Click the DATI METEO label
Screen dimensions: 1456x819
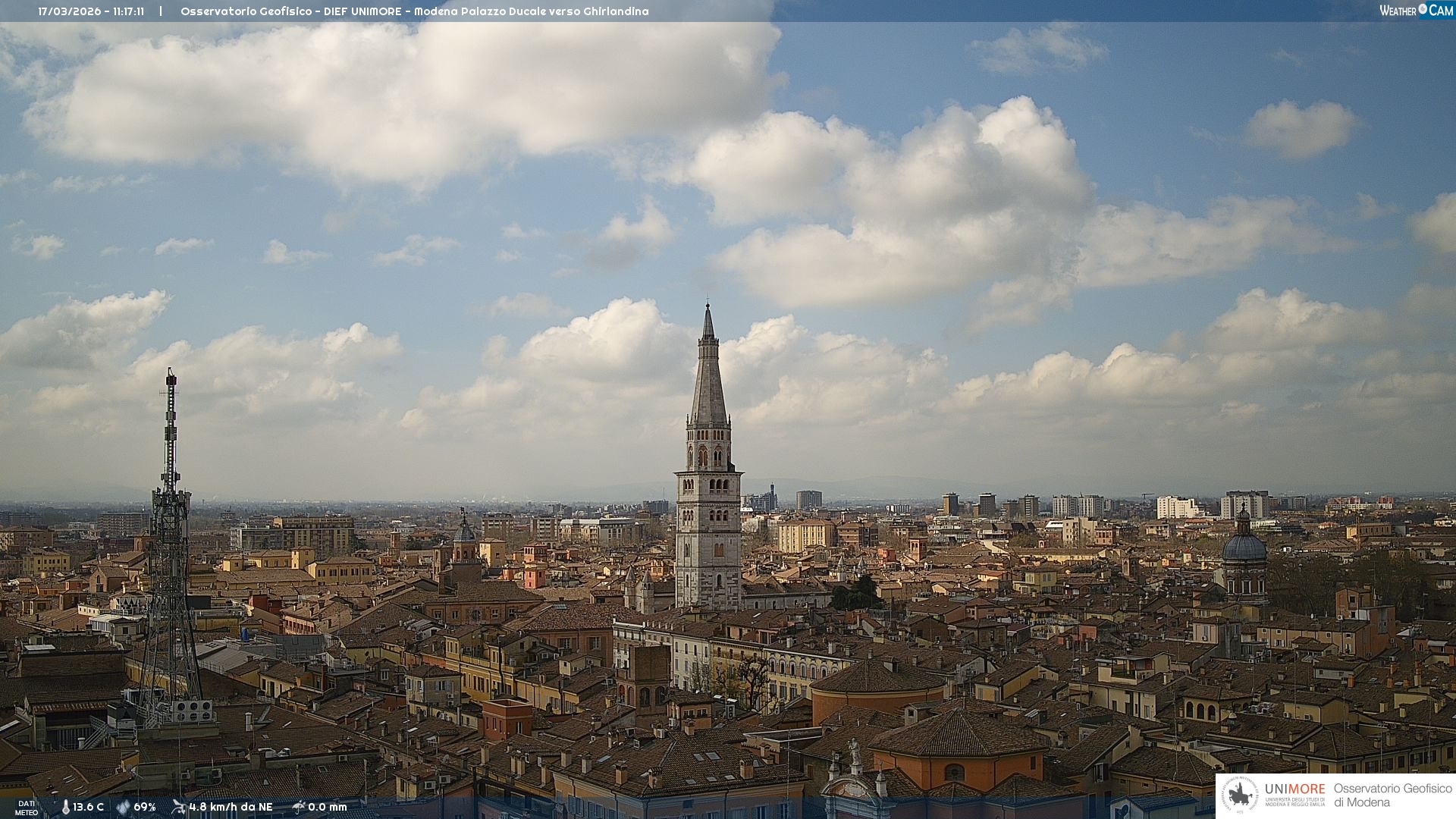[27, 808]
